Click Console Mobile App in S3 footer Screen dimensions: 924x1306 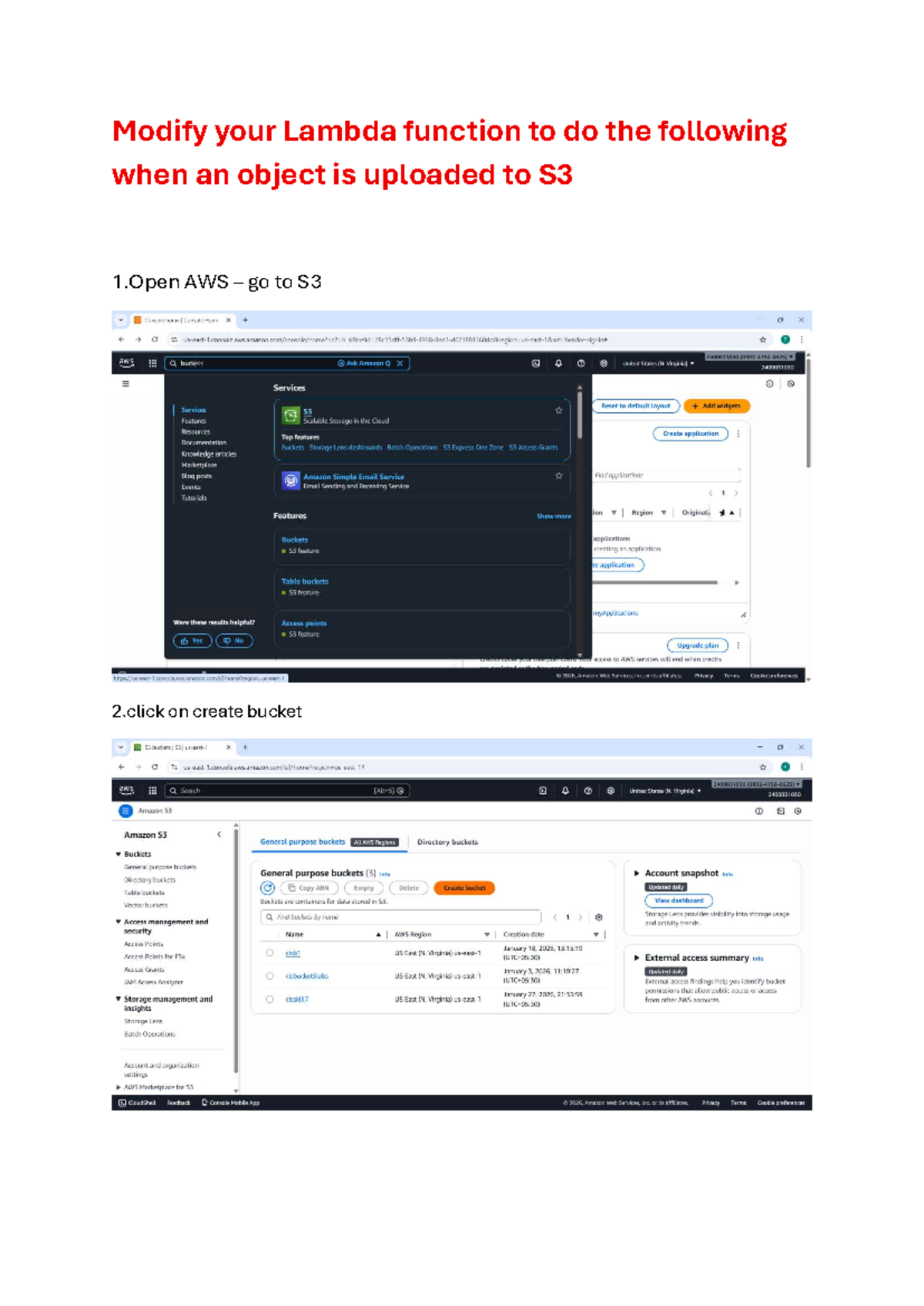coord(230,1103)
